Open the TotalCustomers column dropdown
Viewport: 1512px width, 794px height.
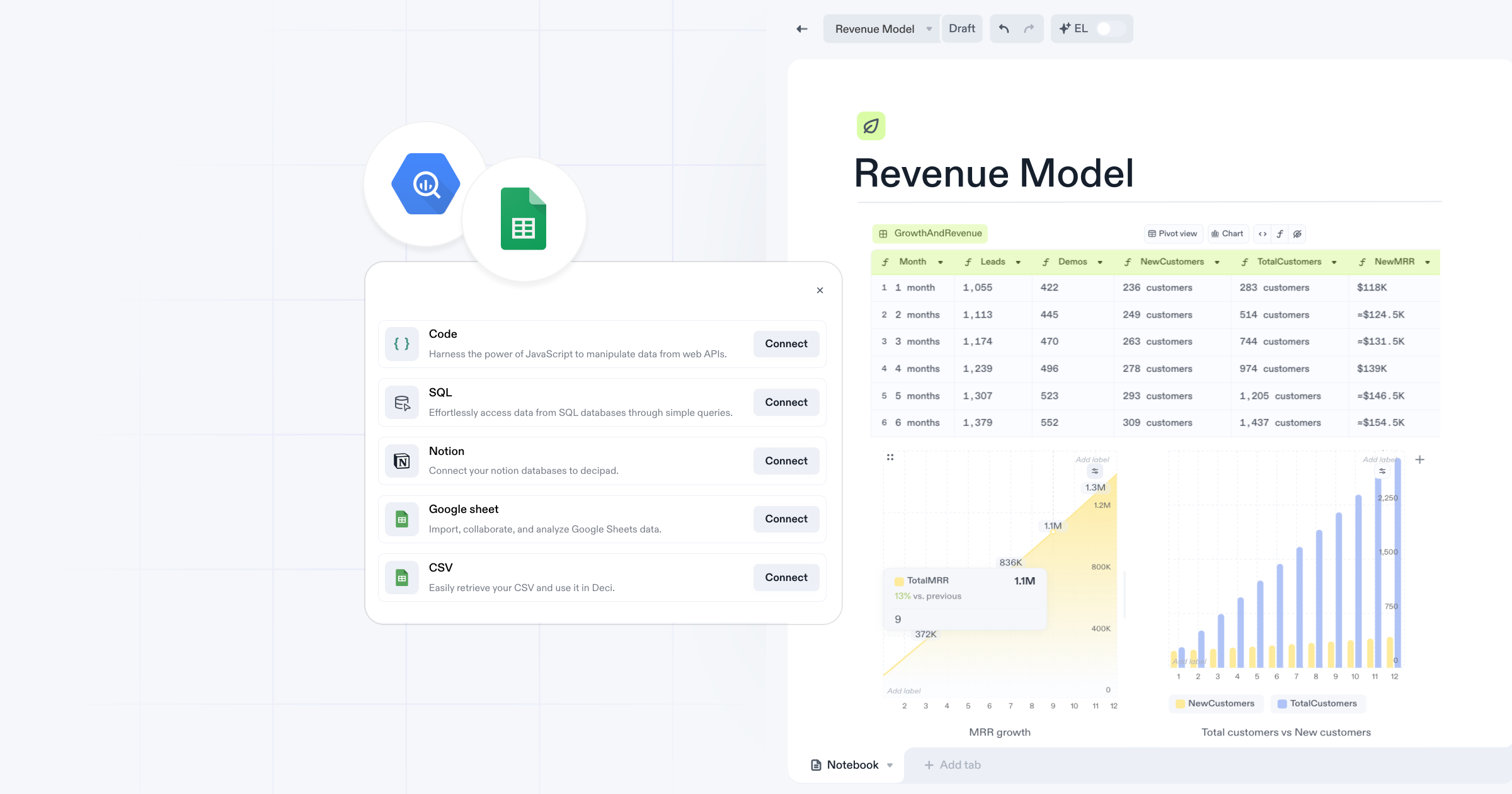pos(1334,262)
